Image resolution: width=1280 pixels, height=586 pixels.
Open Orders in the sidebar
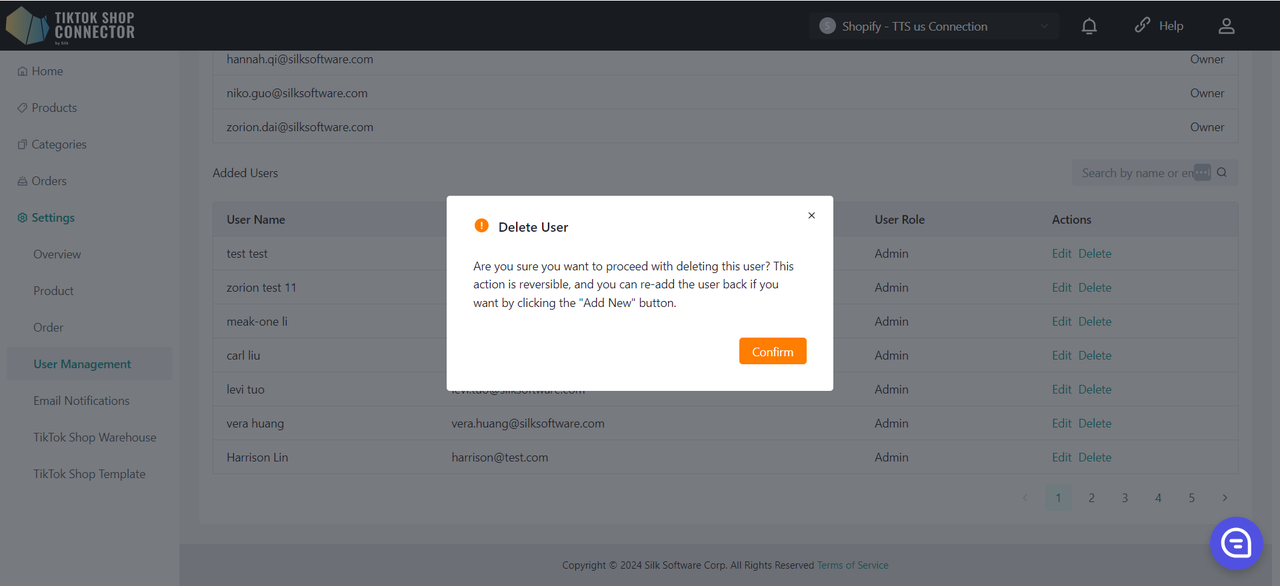pyautogui.click(x=49, y=181)
